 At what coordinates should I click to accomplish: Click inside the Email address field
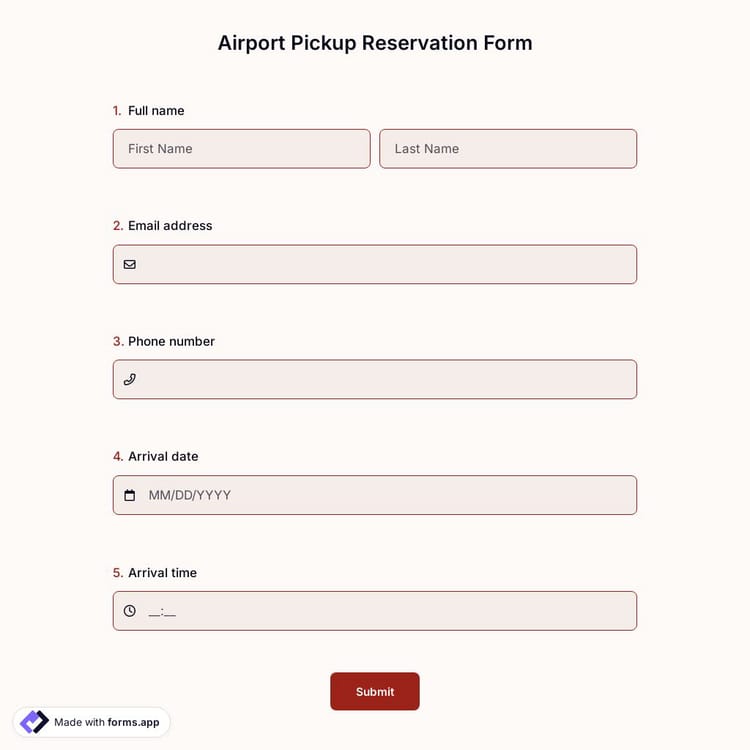click(385, 265)
